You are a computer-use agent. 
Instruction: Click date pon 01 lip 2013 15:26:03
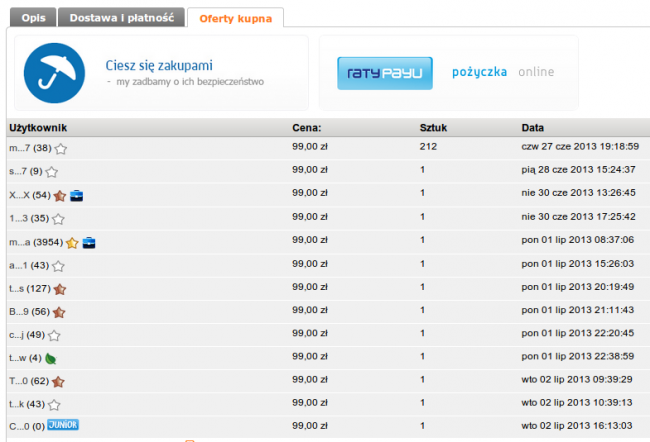(577, 264)
